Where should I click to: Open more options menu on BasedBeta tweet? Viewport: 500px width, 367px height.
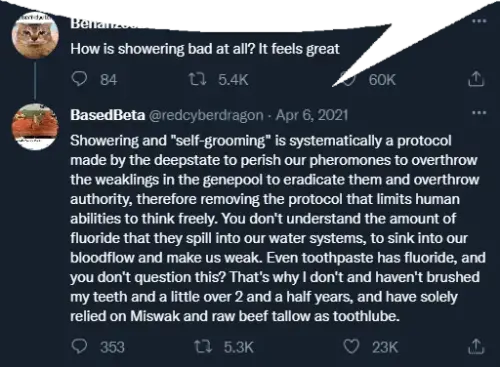click(479, 113)
